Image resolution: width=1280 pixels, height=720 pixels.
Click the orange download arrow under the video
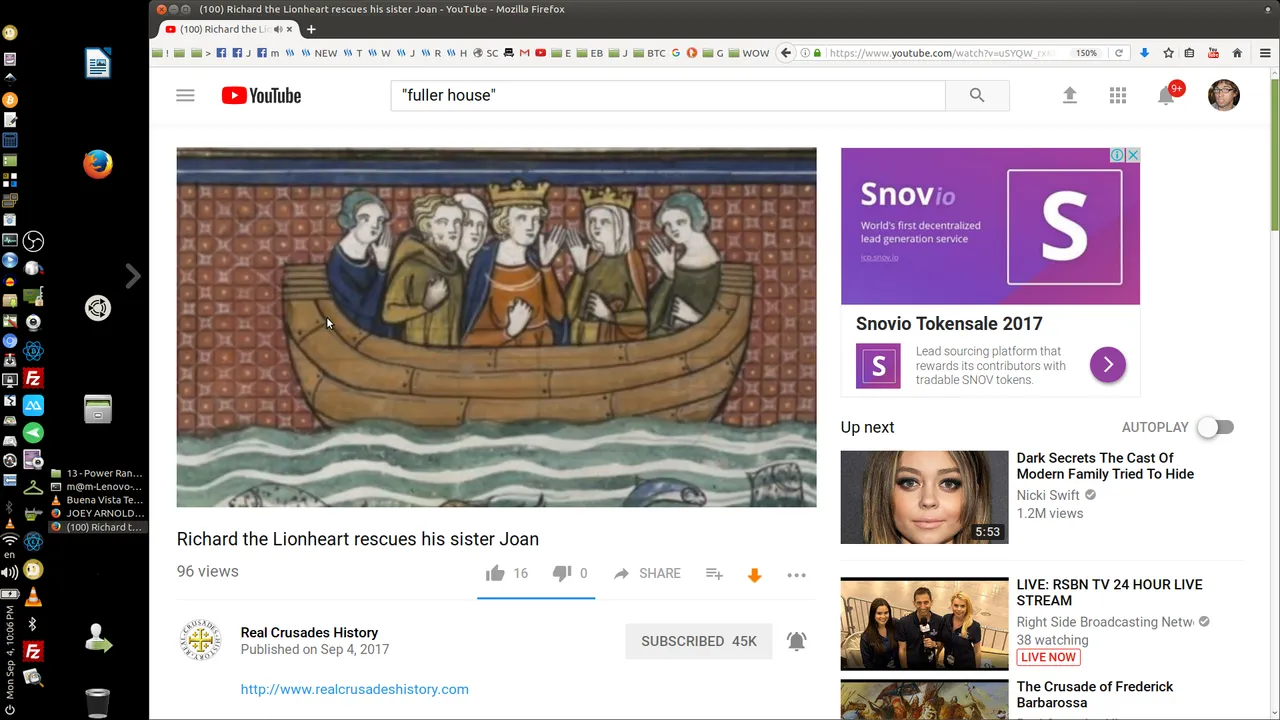(755, 574)
